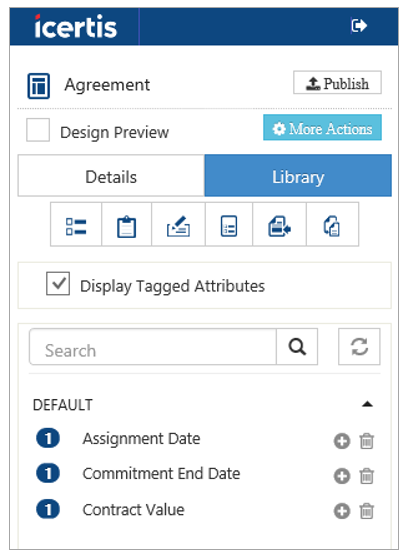Open the More Actions dropdown
The height and width of the screenshot is (557, 412).
coord(322,128)
